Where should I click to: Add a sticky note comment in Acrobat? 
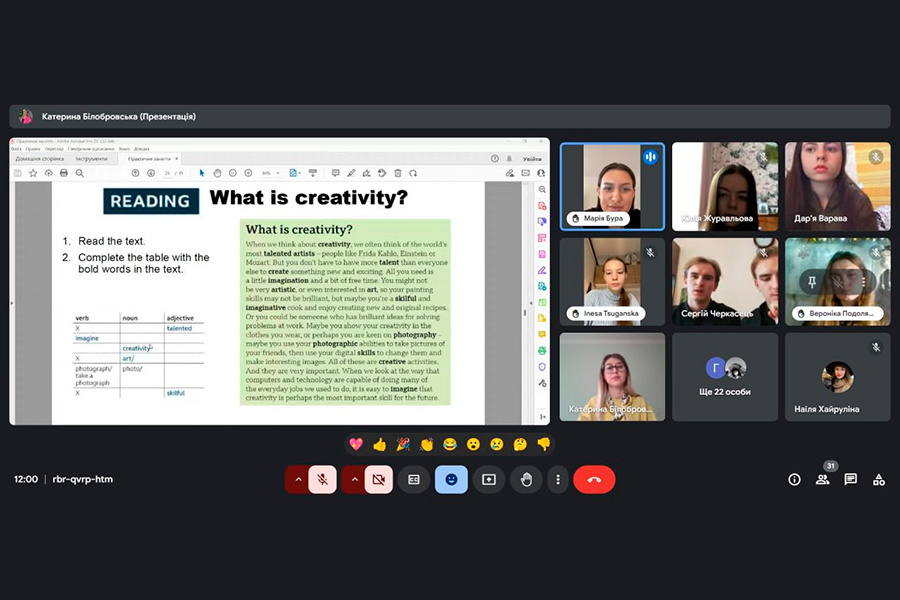click(335, 173)
